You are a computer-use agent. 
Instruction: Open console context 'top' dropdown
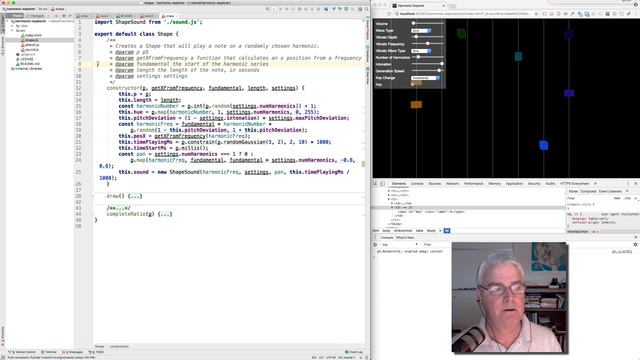(x=399, y=244)
